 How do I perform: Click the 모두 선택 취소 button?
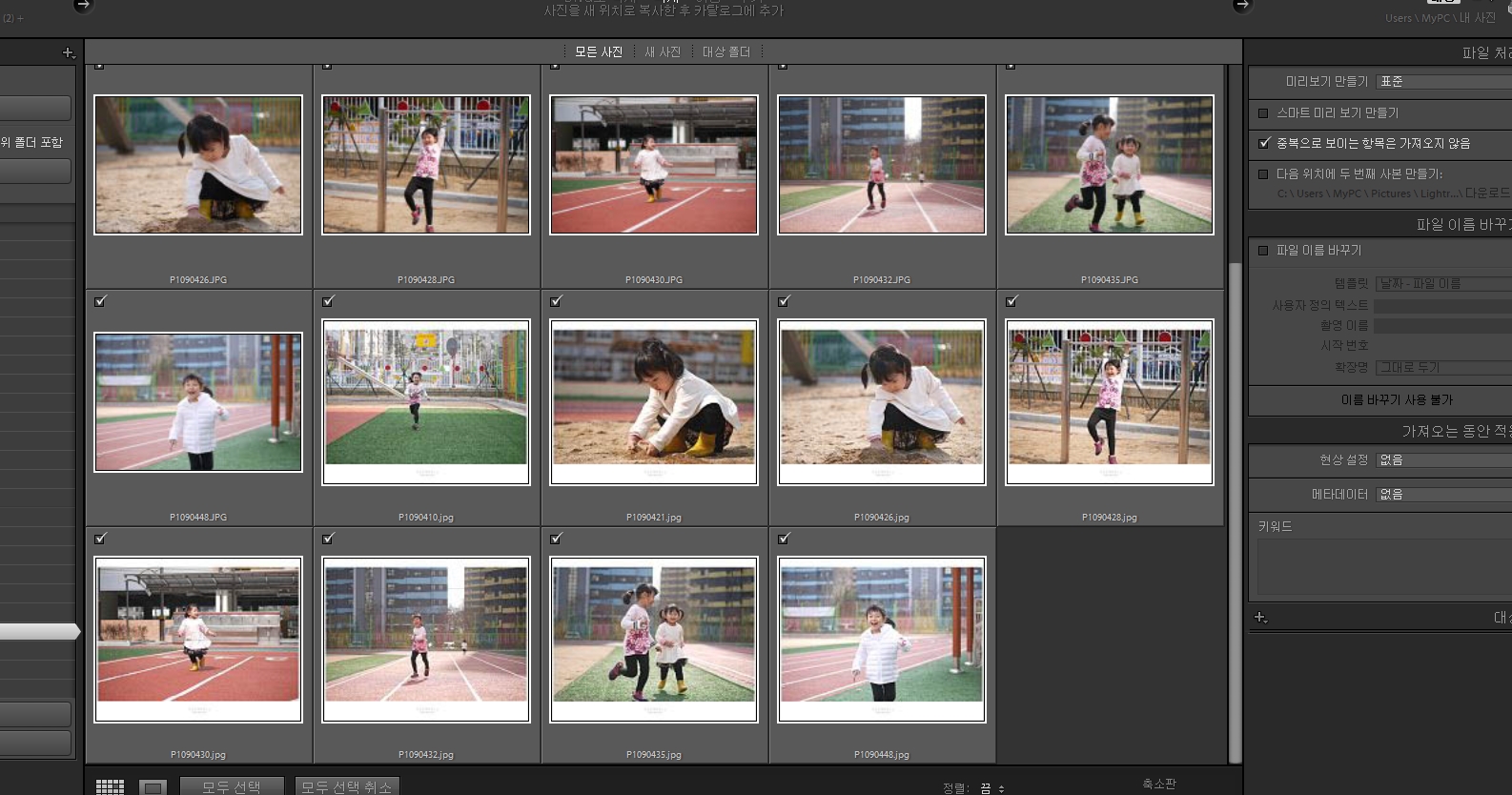[x=347, y=786]
